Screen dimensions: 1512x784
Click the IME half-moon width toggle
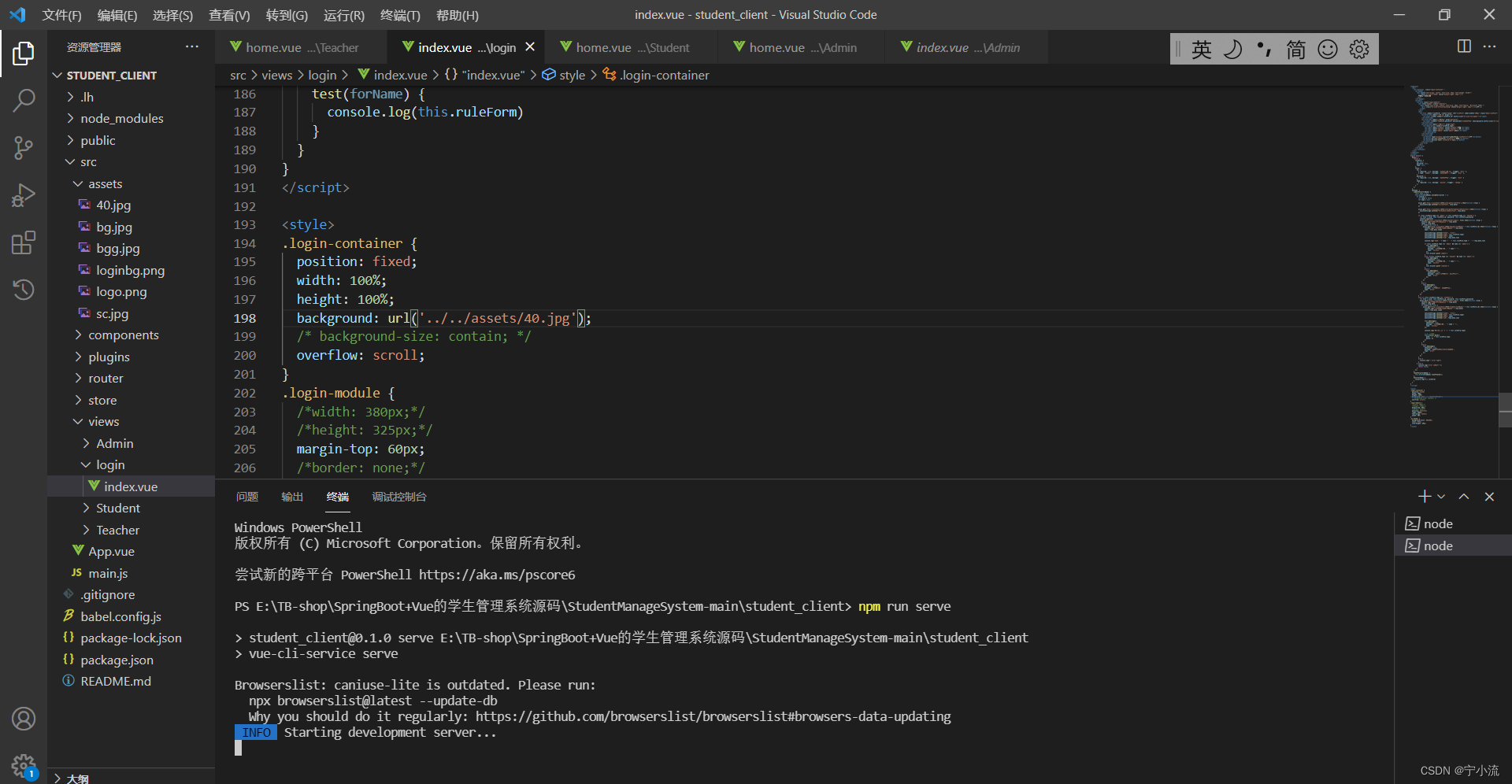pos(1232,50)
